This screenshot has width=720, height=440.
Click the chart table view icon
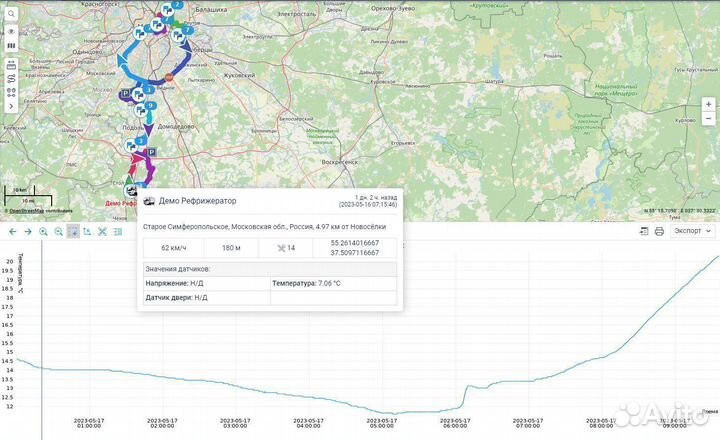[642, 231]
